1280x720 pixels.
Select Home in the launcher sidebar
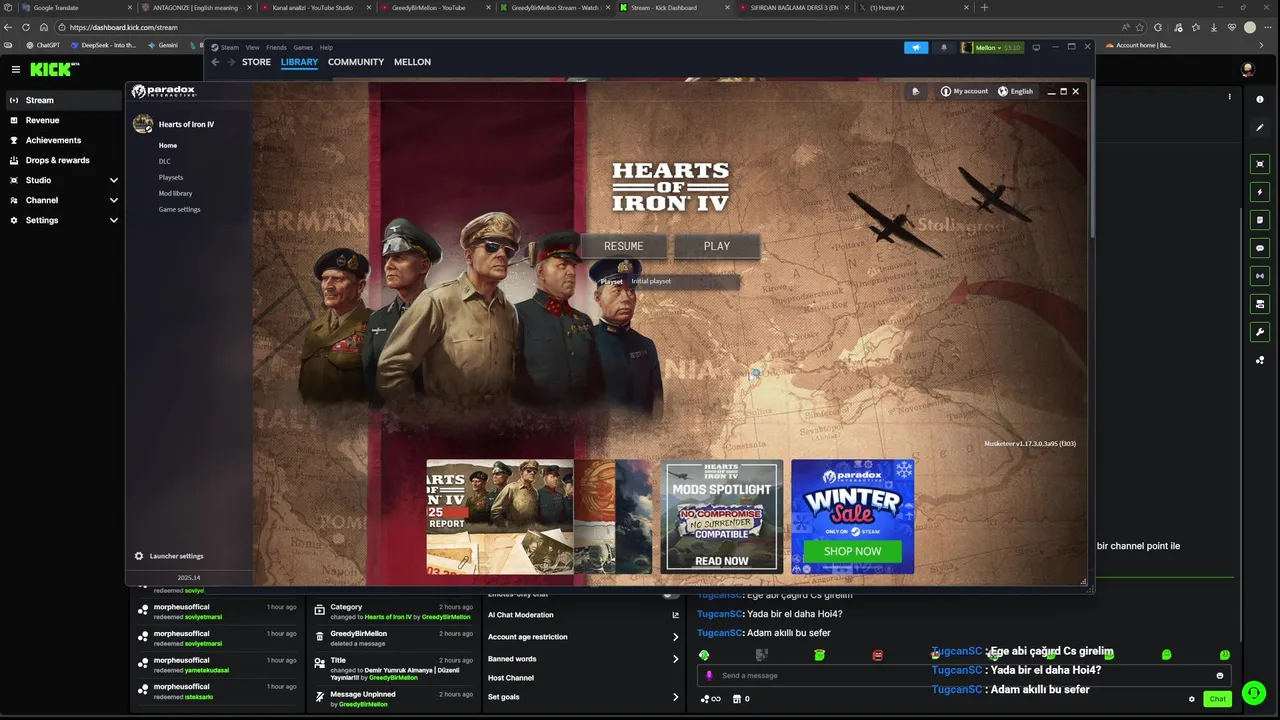coord(167,145)
